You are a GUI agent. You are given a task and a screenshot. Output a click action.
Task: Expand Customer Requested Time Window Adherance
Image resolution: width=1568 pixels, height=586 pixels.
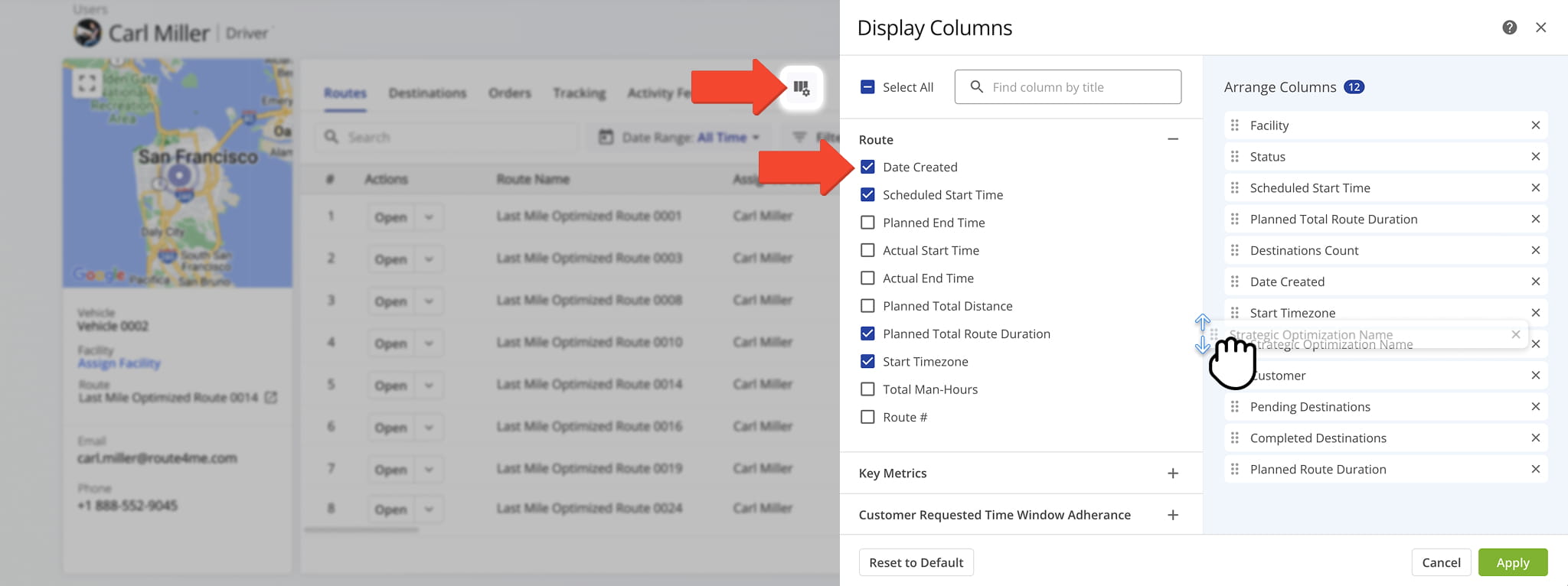1172,515
